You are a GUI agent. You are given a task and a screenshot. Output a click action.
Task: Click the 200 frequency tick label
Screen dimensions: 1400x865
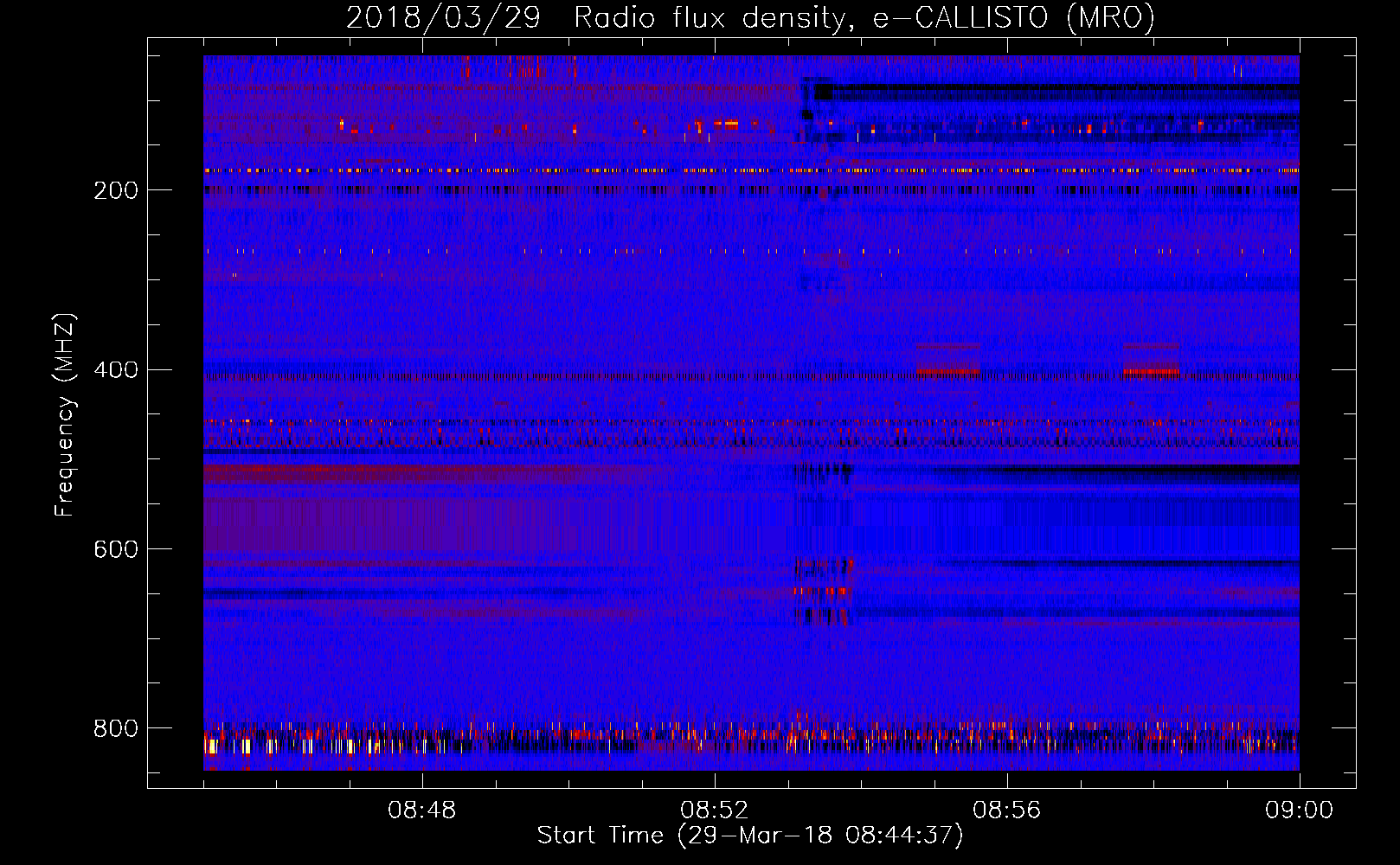click(x=116, y=190)
